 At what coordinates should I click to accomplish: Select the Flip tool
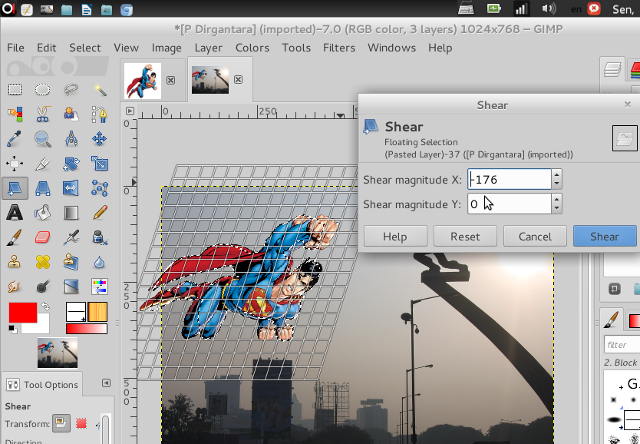[71, 188]
